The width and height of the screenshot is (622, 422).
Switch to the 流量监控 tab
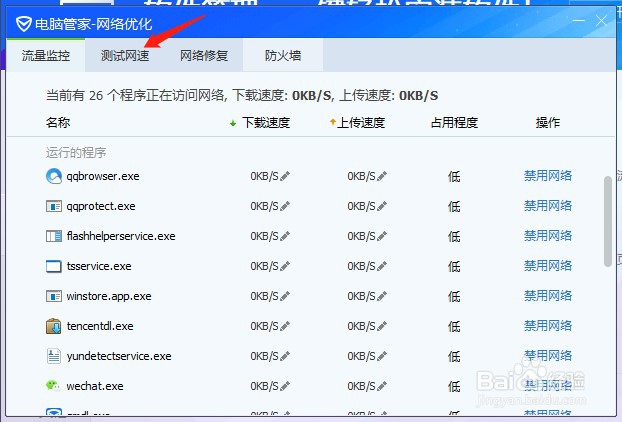coord(46,56)
